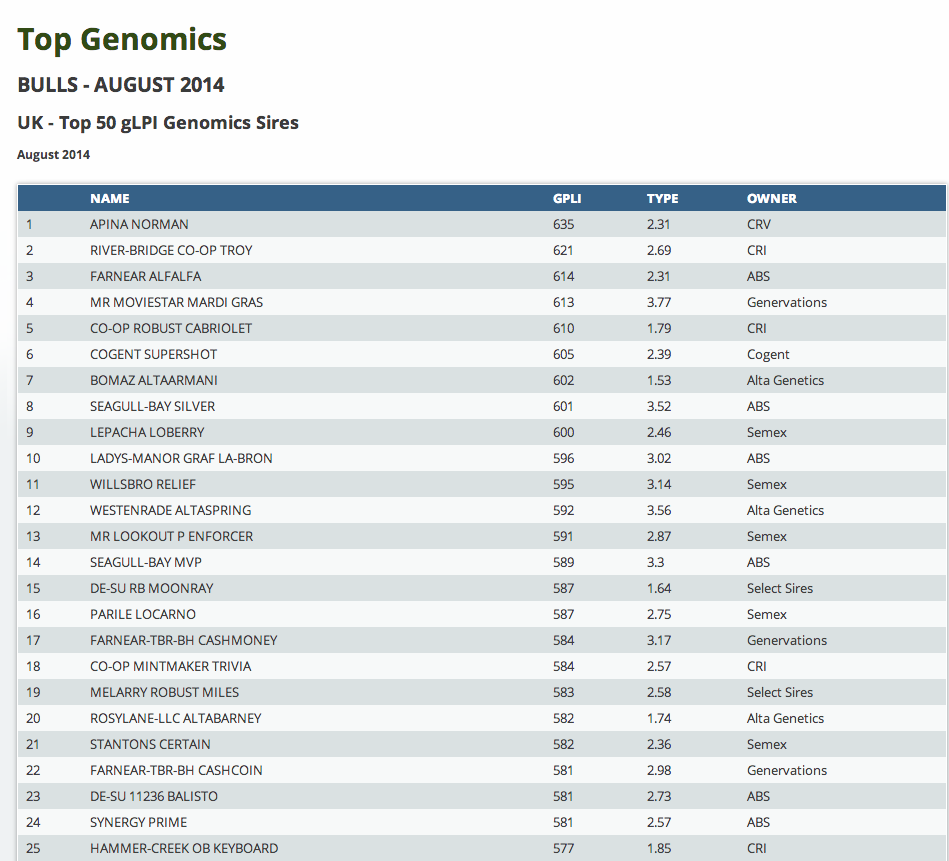The height and width of the screenshot is (861, 949).
Task: Click the CRV owner cell
Action: coord(759,224)
